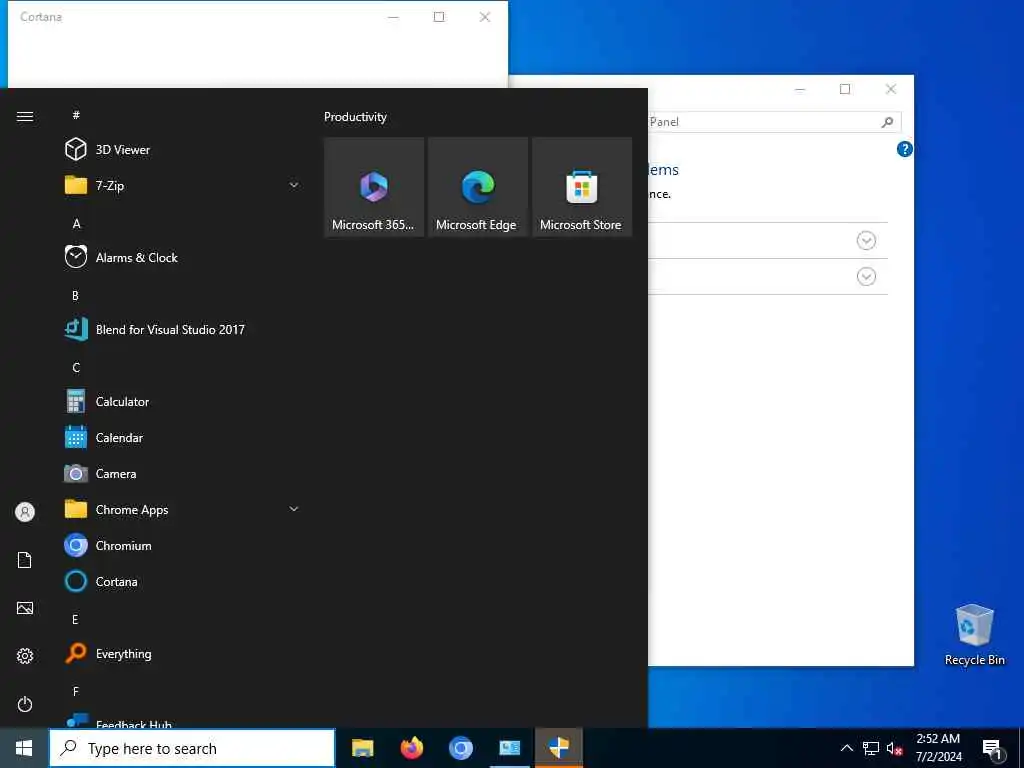Expand the second section chevron in Control Panel window
Image resolution: width=1024 pixels, height=768 pixels.
866,277
